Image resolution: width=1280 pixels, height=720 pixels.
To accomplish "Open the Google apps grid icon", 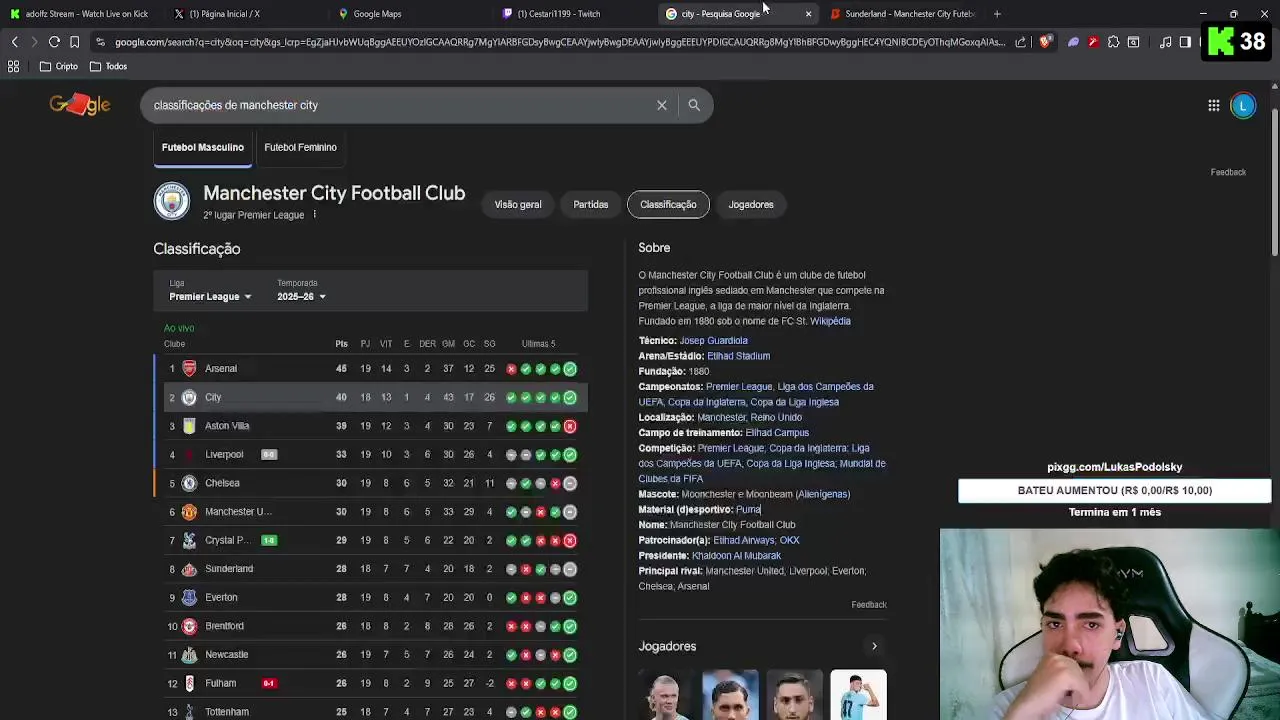I will point(1213,105).
